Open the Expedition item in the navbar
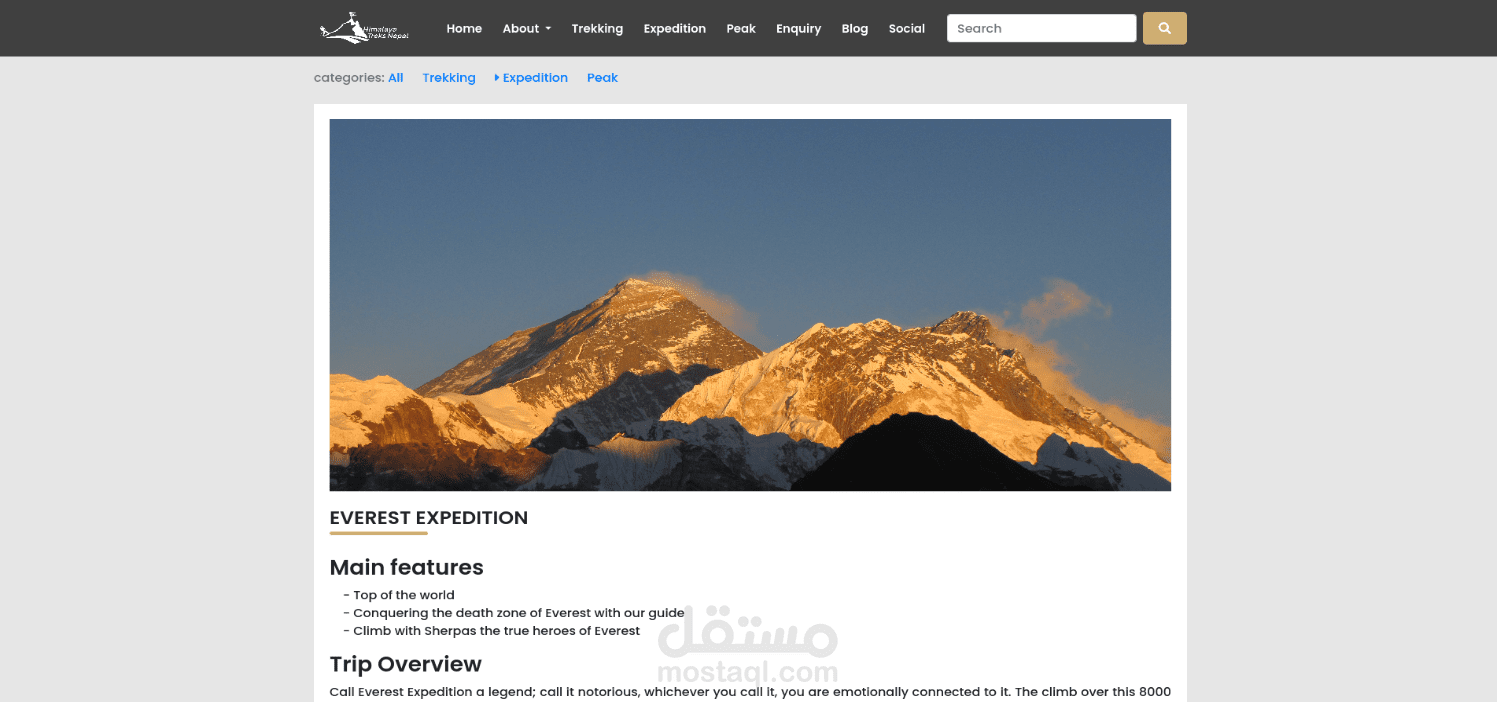The width and height of the screenshot is (1497, 702). [674, 28]
